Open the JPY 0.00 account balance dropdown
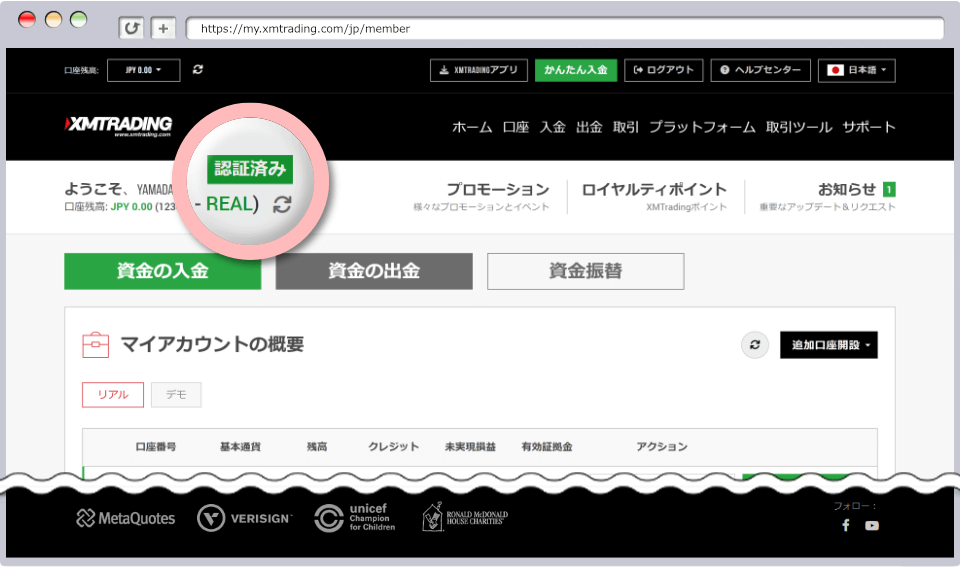960x567 pixels. point(143,70)
